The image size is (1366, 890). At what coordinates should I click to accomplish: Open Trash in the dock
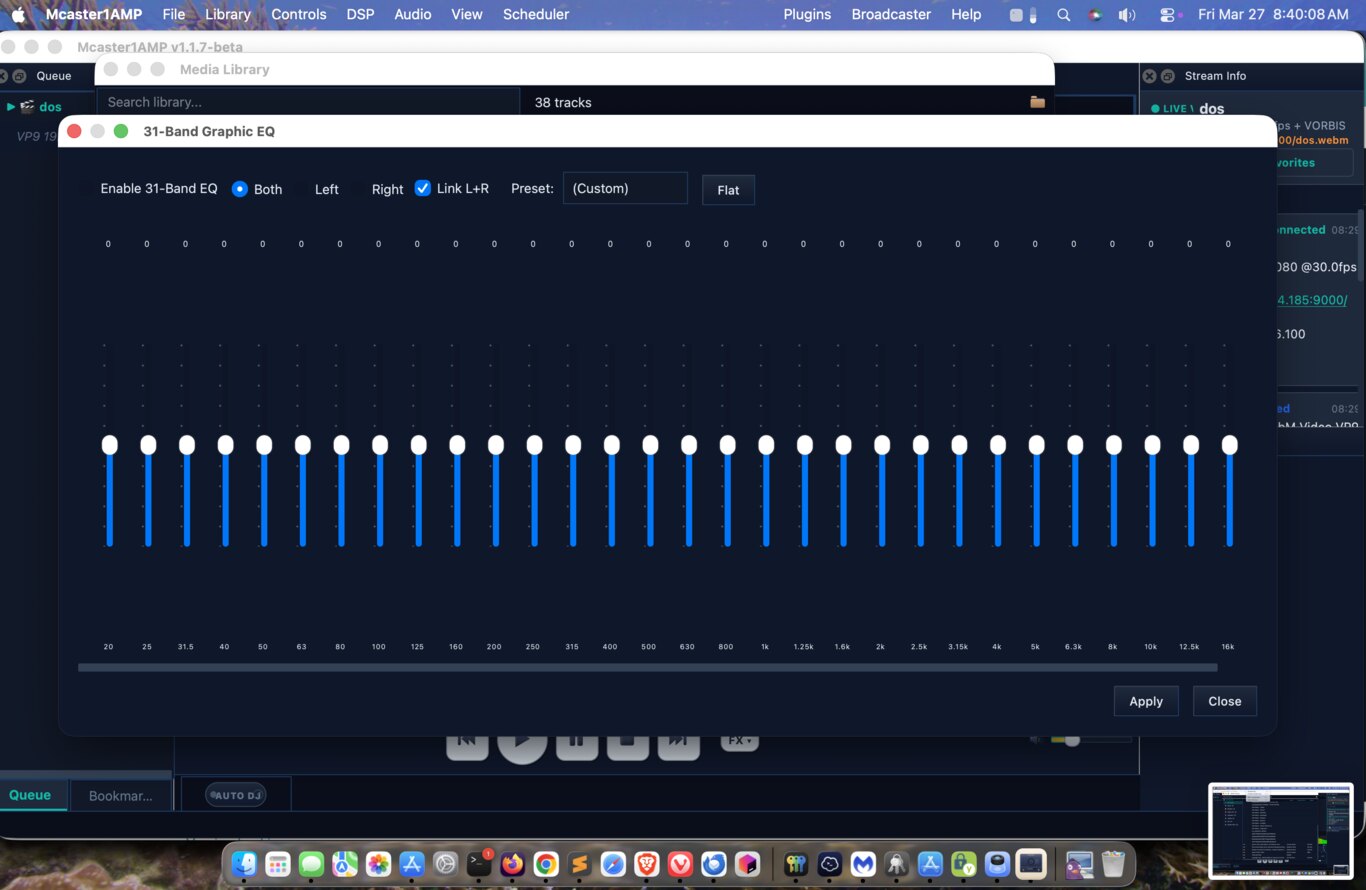click(1113, 864)
